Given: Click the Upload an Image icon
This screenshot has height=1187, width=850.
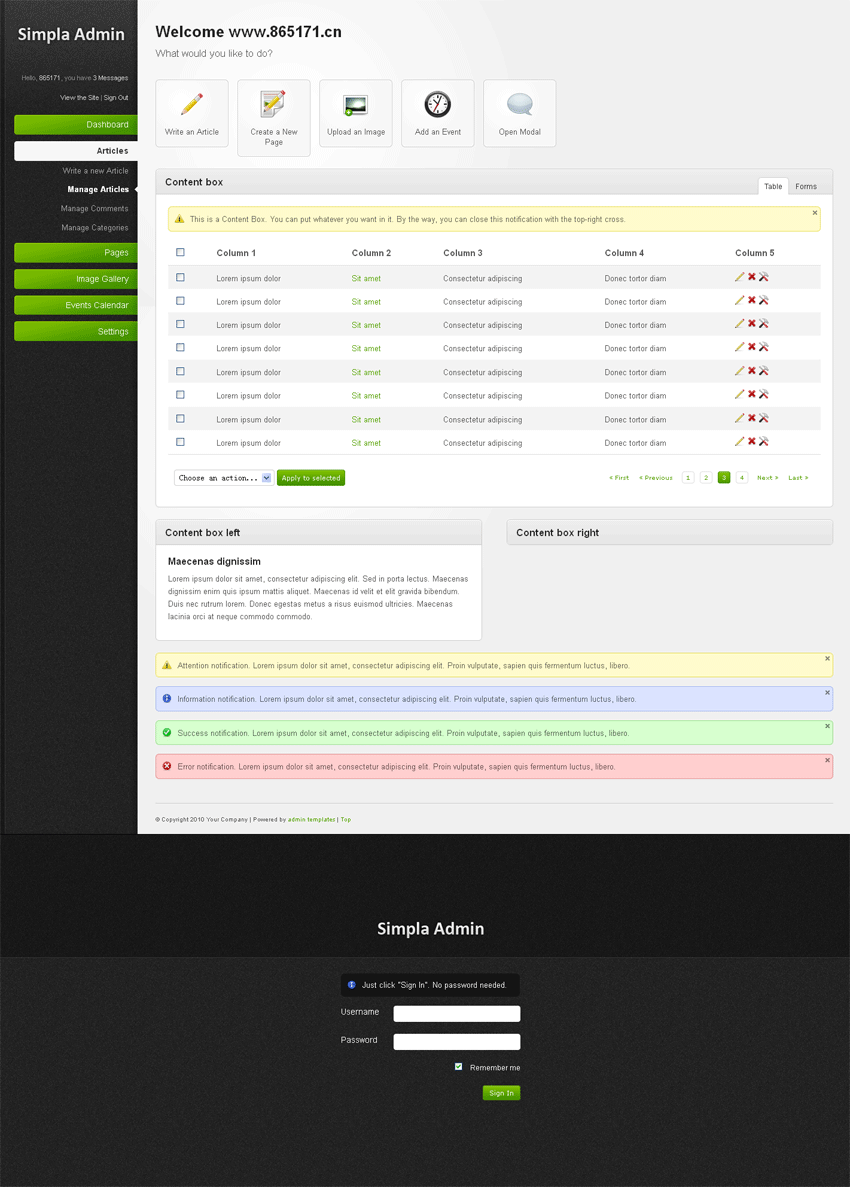Looking at the screenshot, I should 355,105.
